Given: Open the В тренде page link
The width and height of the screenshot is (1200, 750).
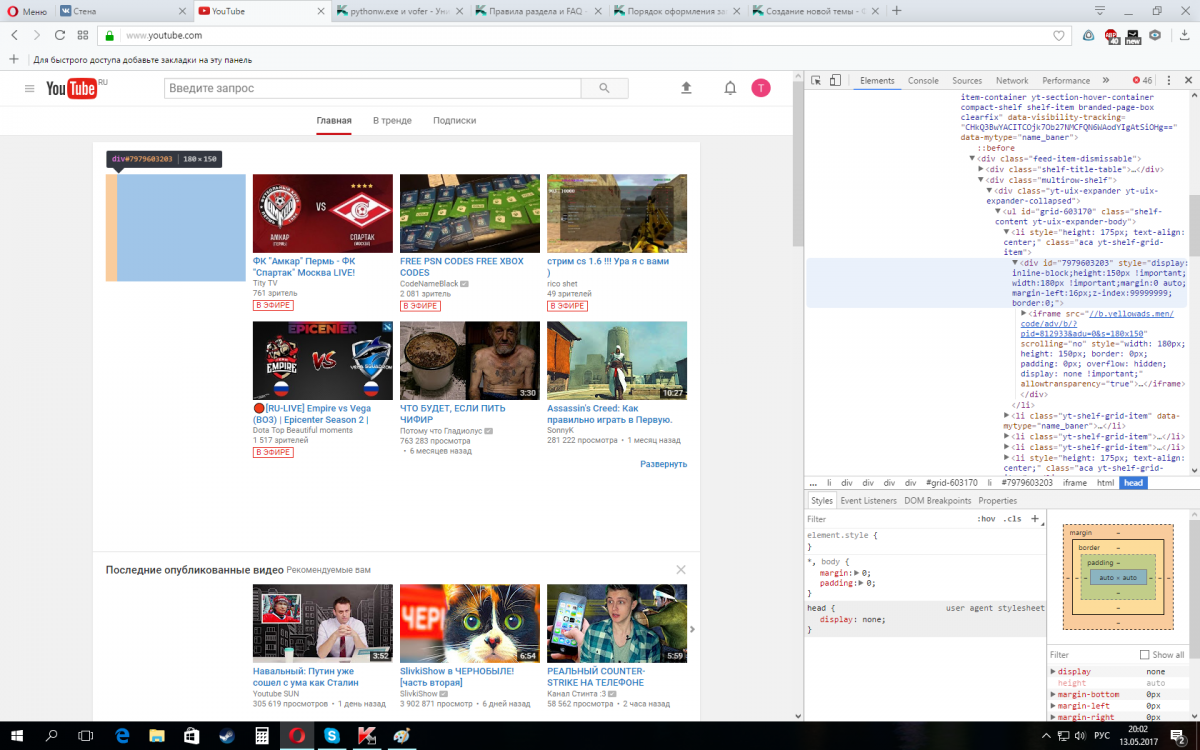Looking at the screenshot, I should point(392,120).
